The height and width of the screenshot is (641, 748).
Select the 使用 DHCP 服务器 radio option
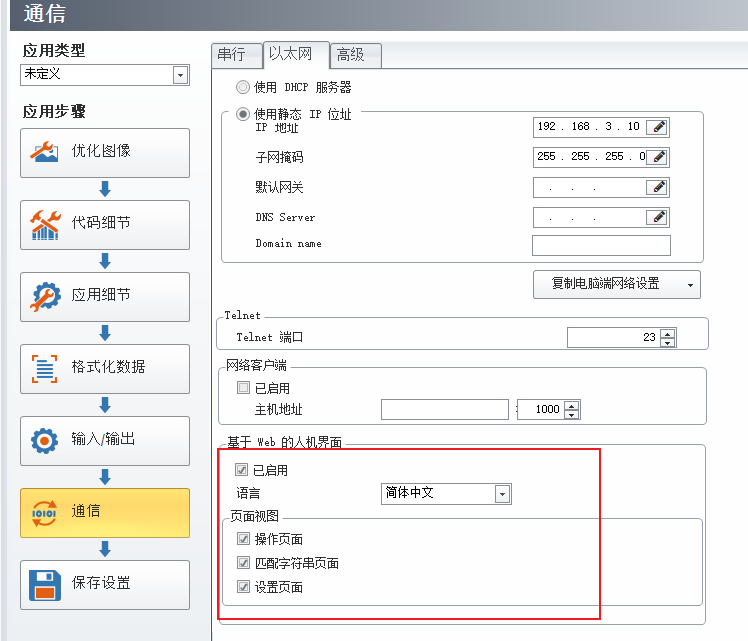(243, 88)
